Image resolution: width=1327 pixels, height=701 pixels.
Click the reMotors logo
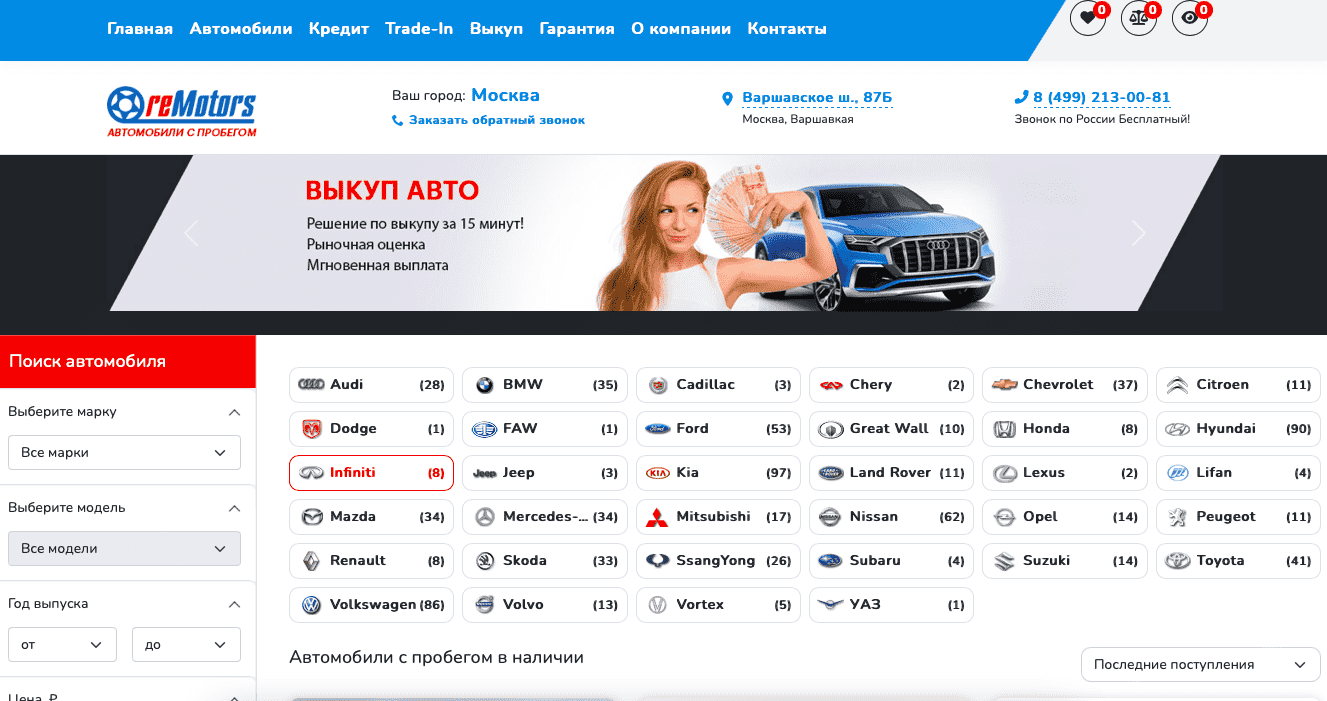pyautogui.click(x=180, y=108)
